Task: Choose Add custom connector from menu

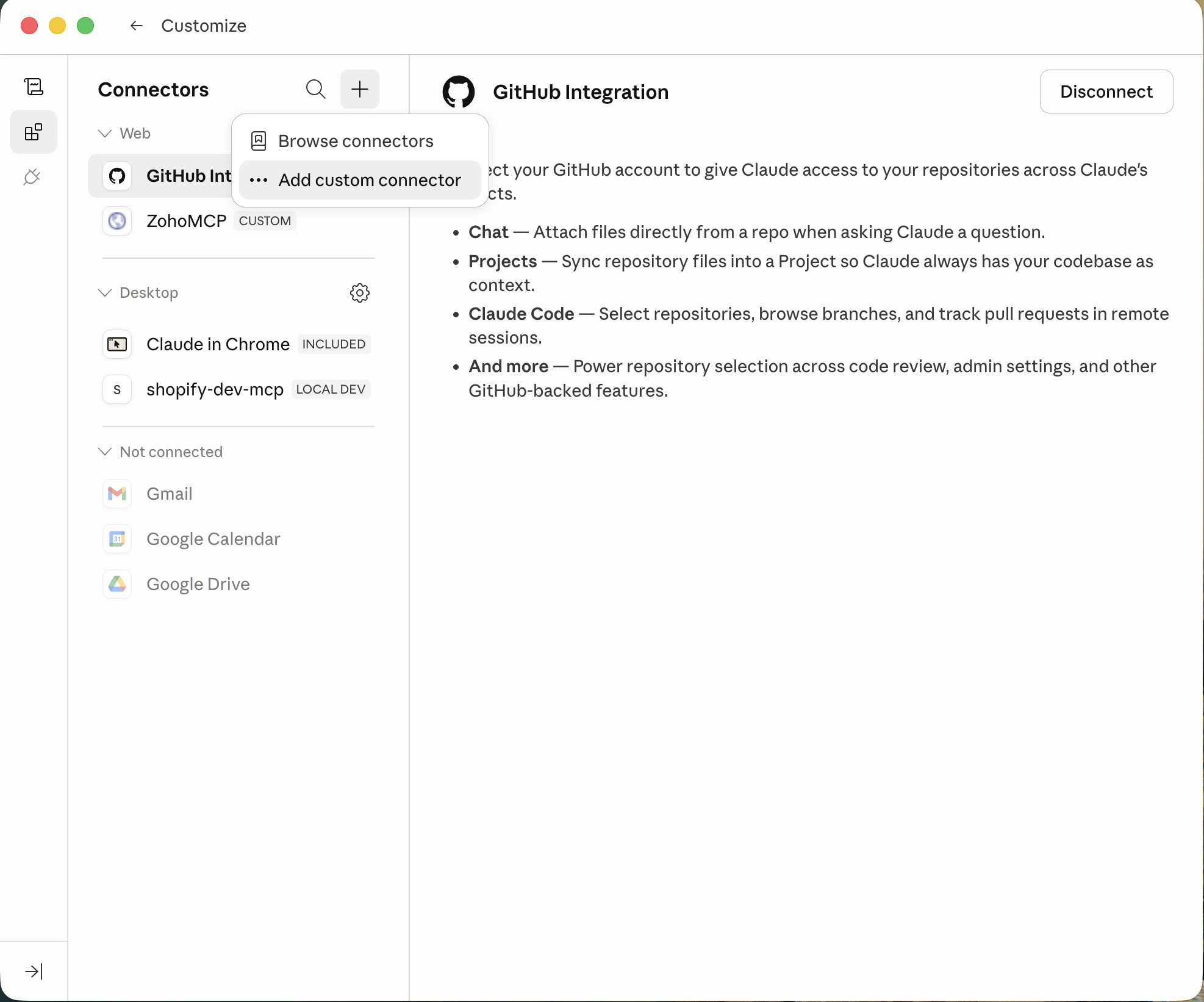Action: (360, 180)
